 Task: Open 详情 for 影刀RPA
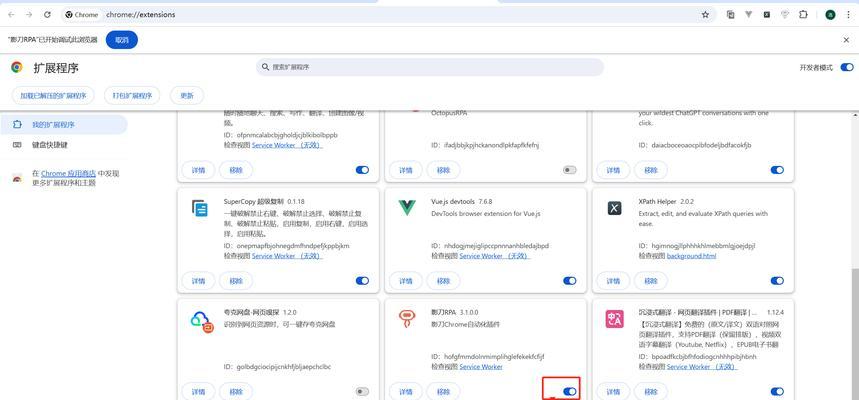coord(406,391)
